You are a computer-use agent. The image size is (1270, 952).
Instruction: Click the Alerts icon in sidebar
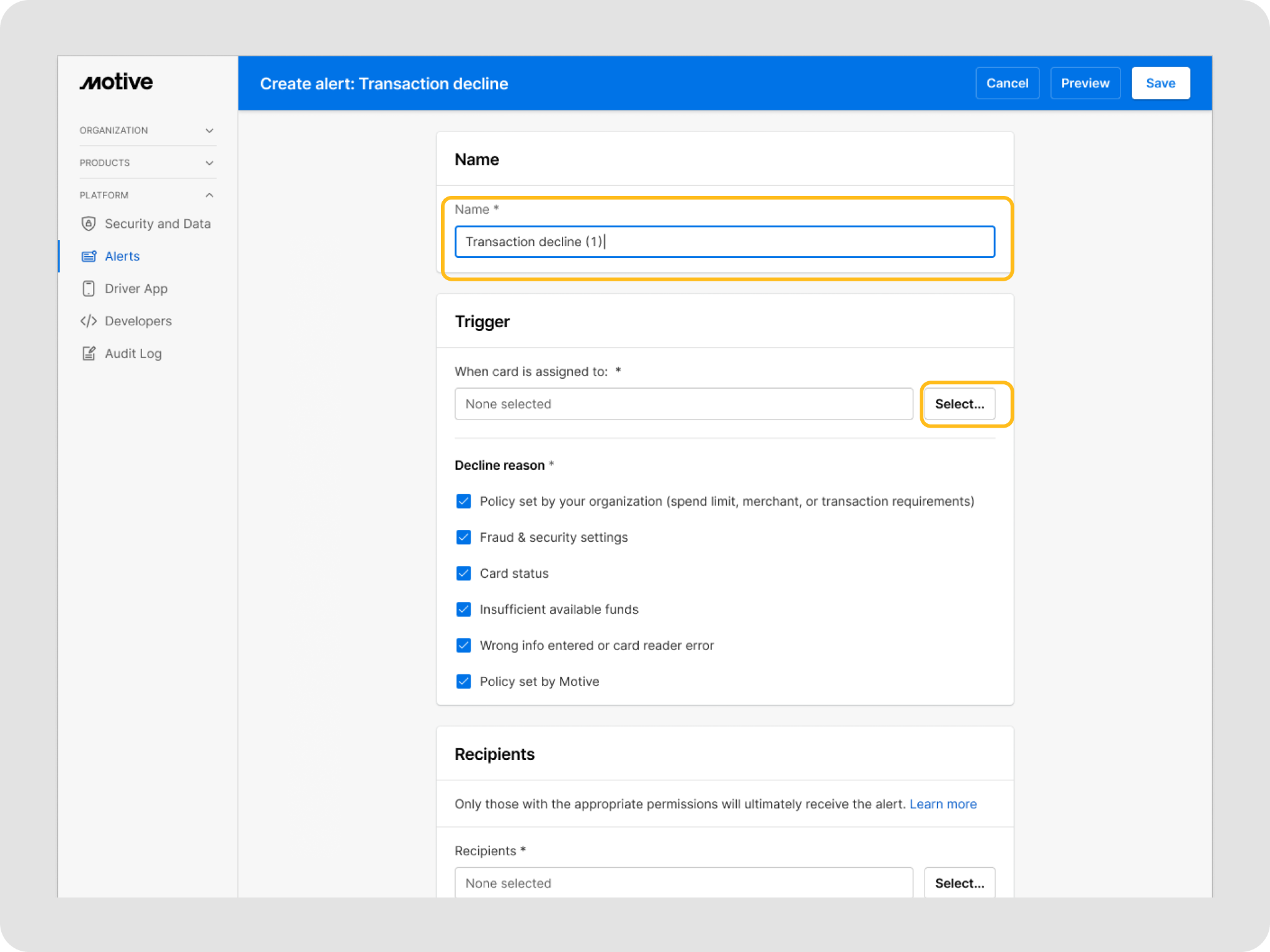click(x=89, y=256)
